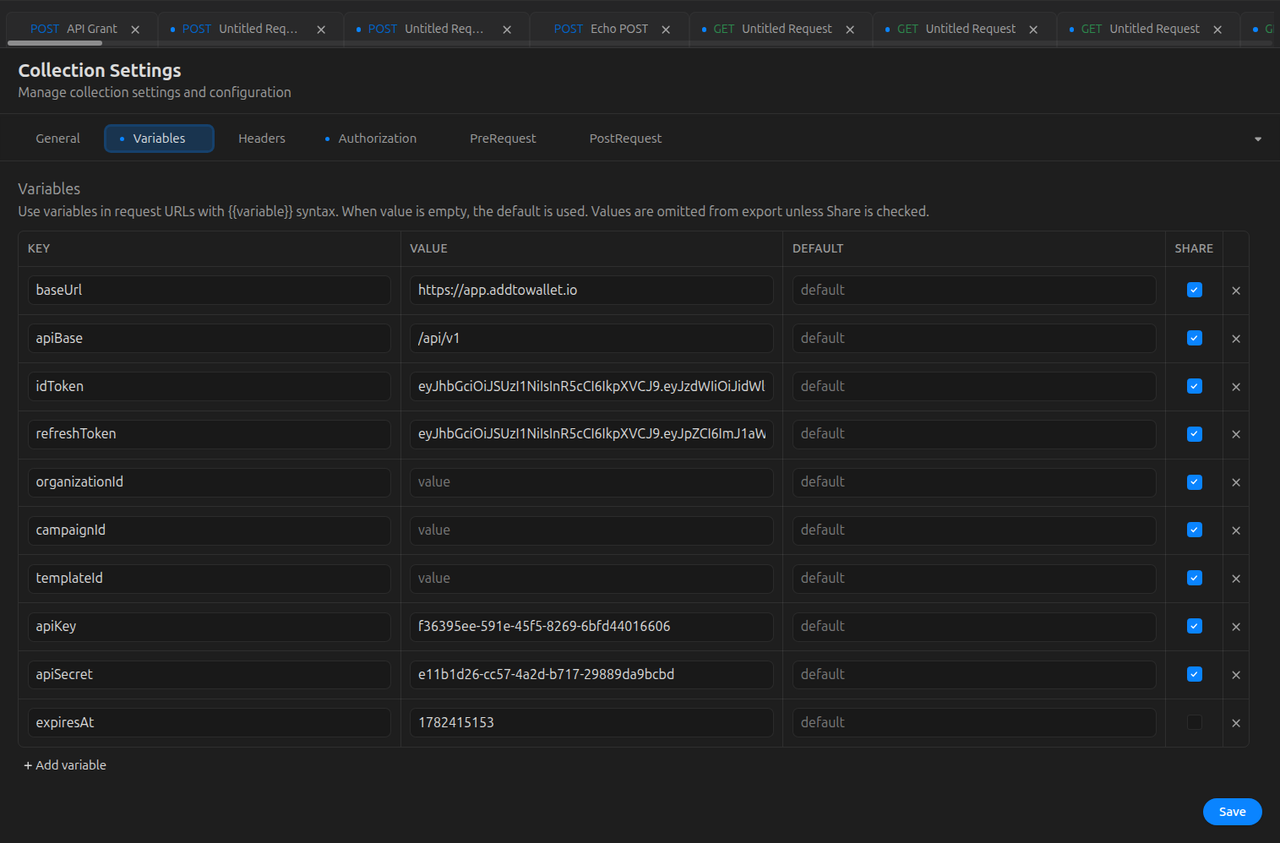Remove the apiKey variable row
The height and width of the screenshot is (843, 1280).
(1236, 627)
